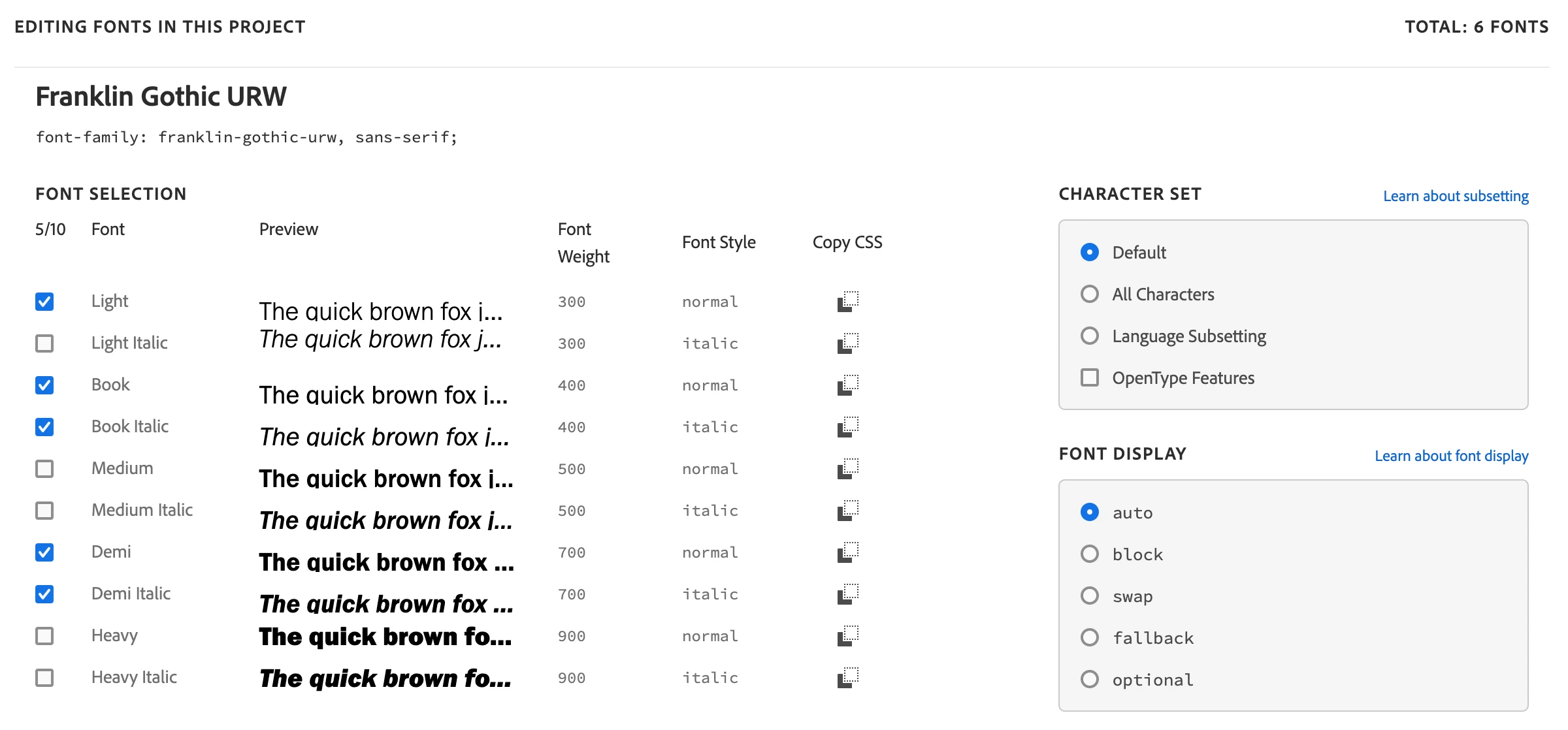1568x730 pixels.
Task: Copy CSS for Book Italic font
Action: click(847, 427)
